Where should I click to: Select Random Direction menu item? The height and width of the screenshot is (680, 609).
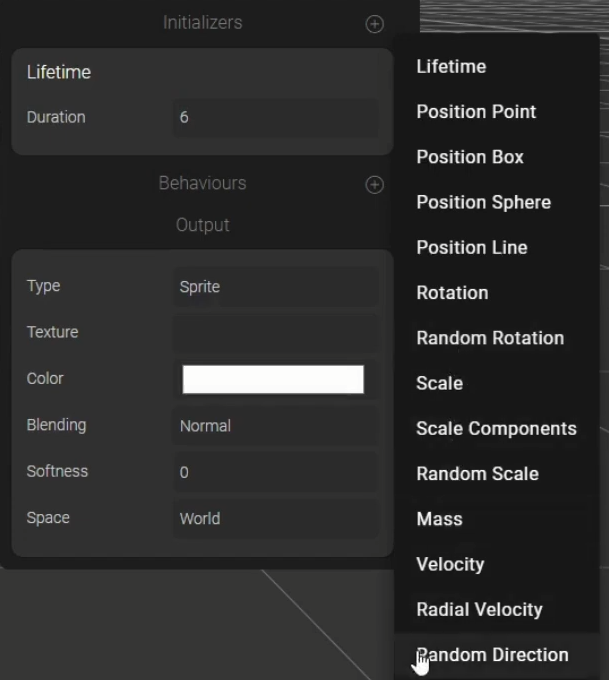(x=492, y=655)
